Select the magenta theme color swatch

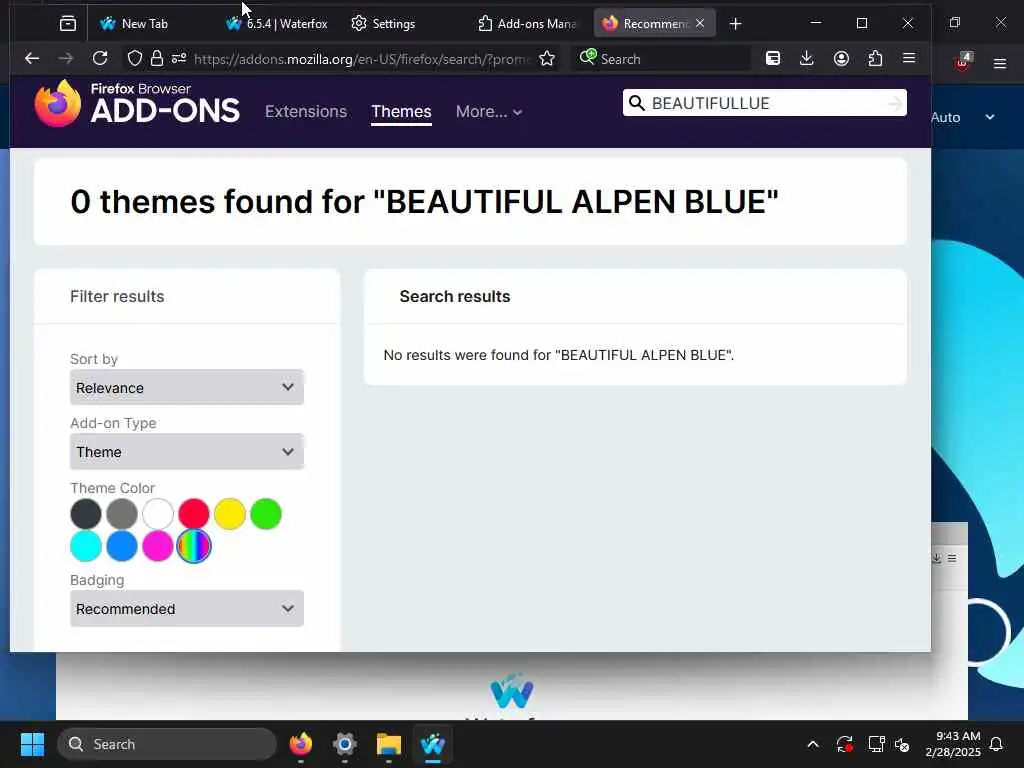pyautogui.click(x=157, y=546)
